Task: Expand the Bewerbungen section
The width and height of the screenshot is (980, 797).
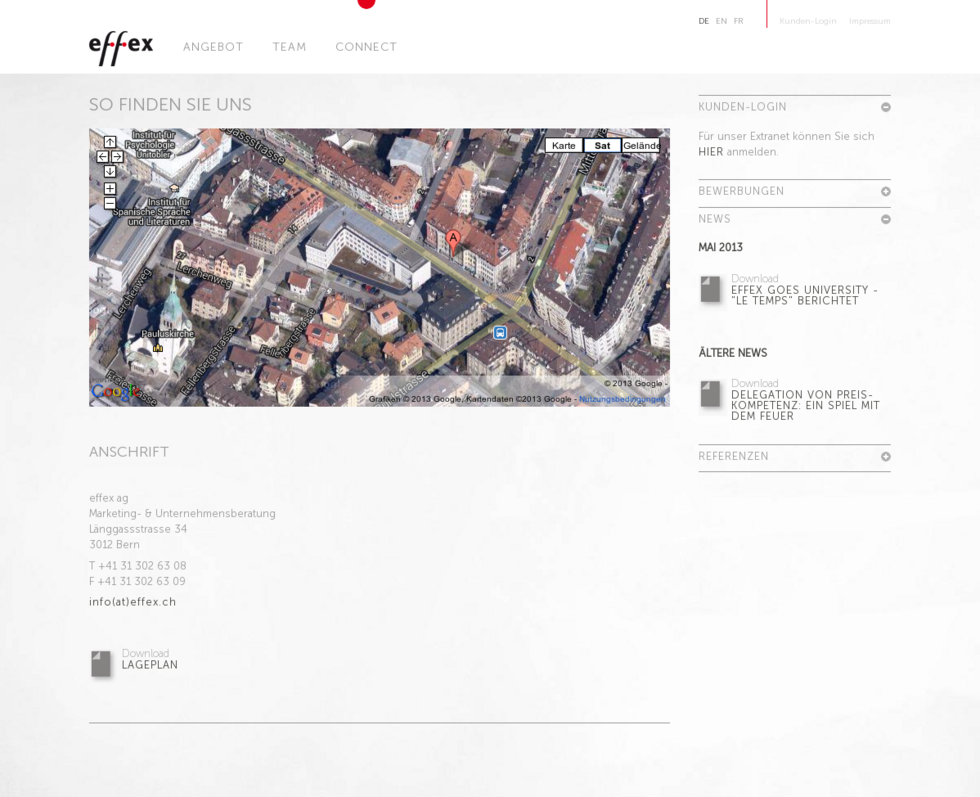Action: 886,191
